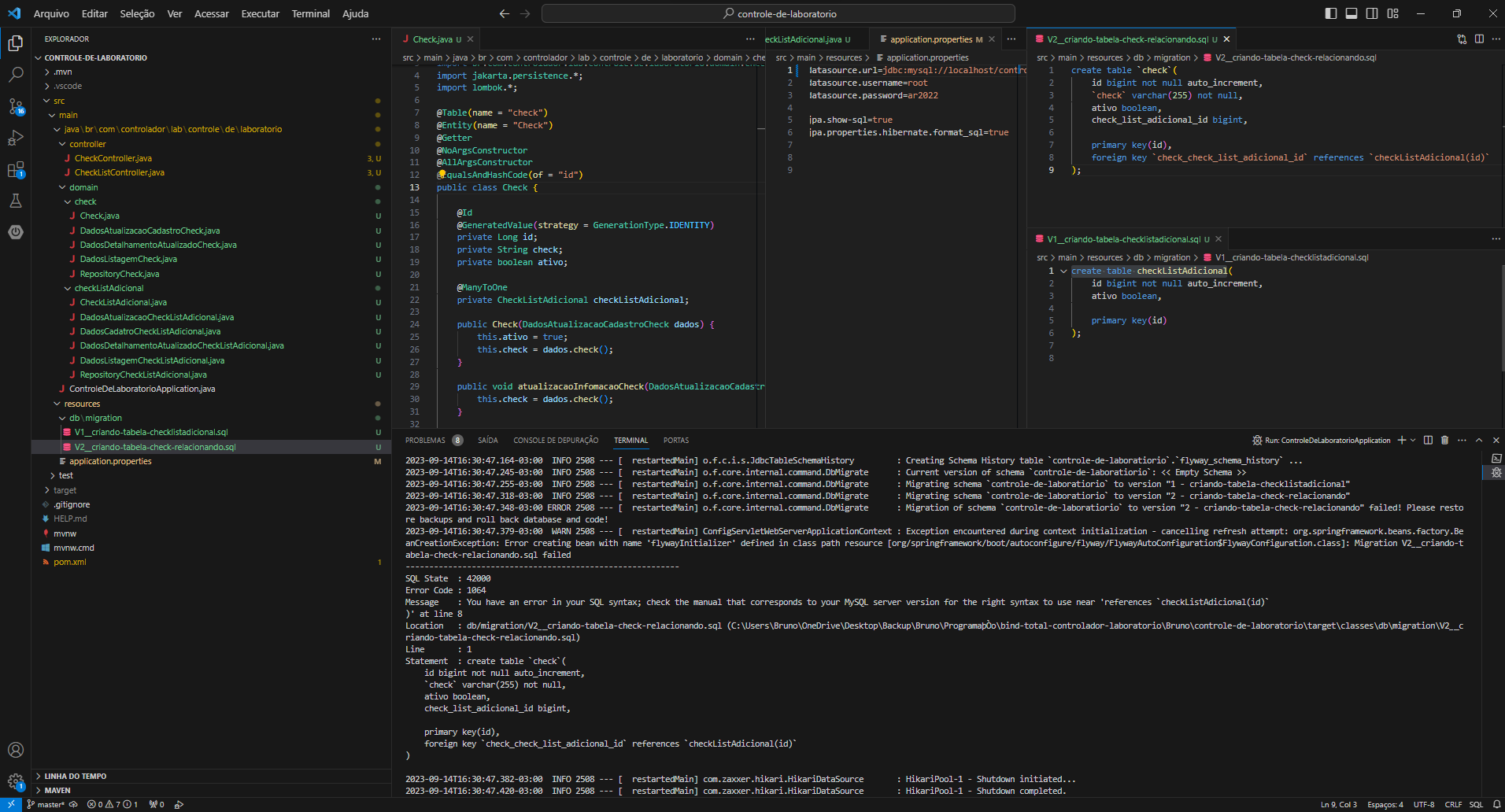Open notifications bell in status bar
1505x812 pixels.
click(x=1496, y=804)
